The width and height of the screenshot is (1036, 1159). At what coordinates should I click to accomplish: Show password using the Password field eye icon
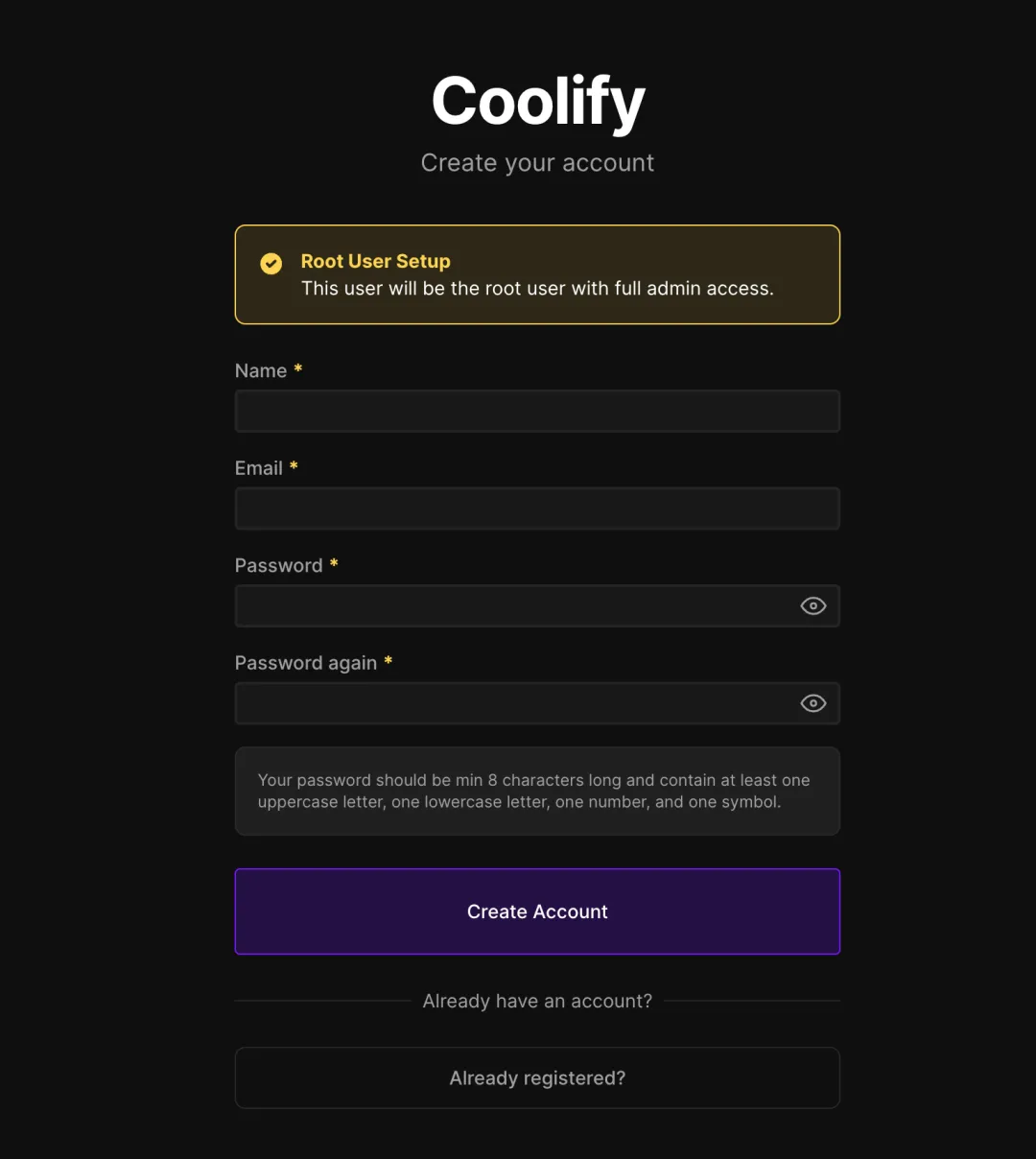812,606
